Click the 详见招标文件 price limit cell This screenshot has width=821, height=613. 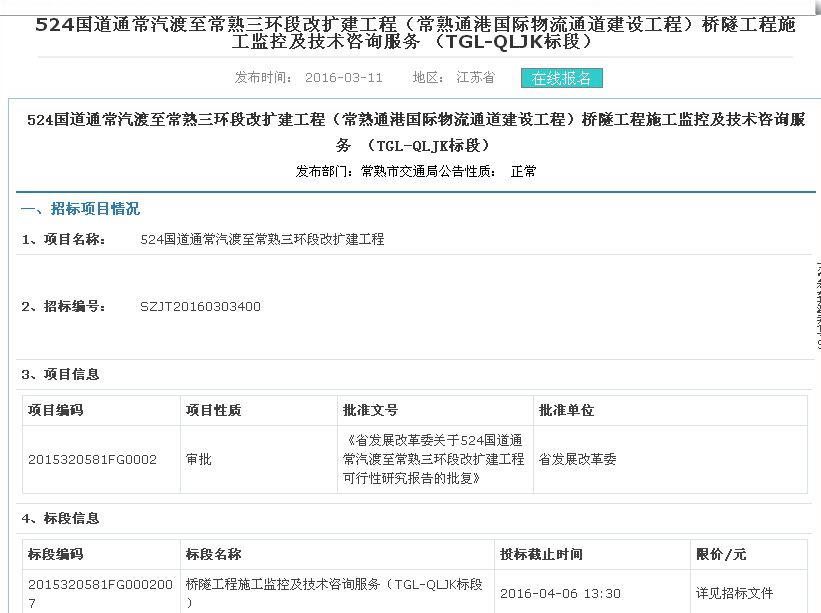pos(735,593)
